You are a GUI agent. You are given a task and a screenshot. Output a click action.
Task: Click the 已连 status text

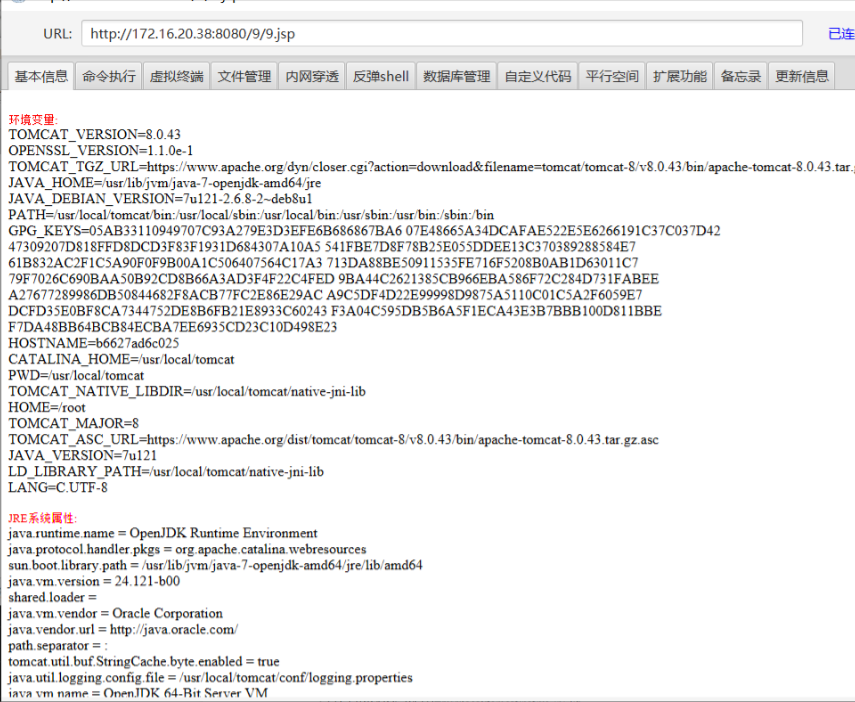(841, 34)
